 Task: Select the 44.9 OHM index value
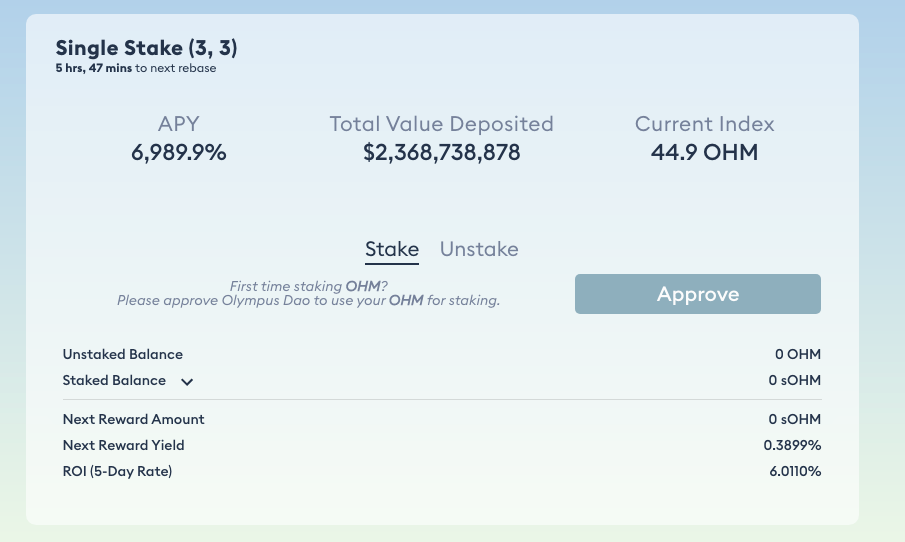coord(705,153)
